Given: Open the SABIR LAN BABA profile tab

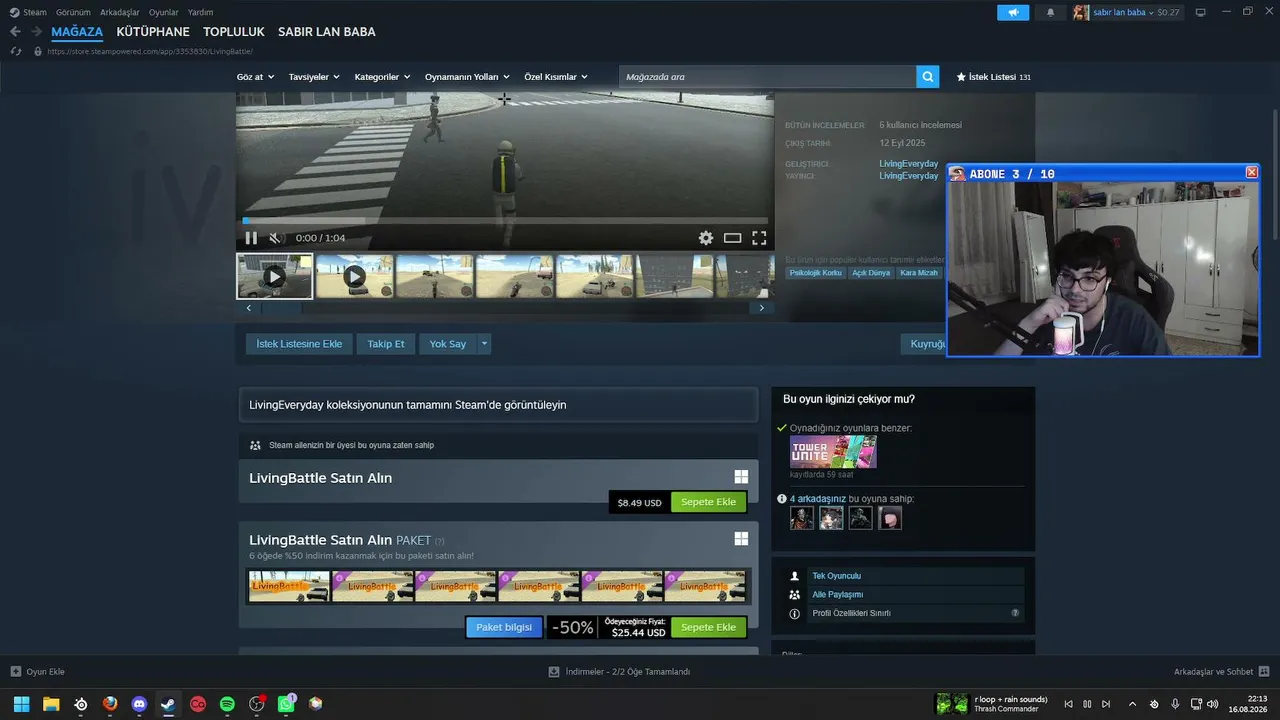Looking at the screenshot, I should pyautogui.click(x=327, y=32).
